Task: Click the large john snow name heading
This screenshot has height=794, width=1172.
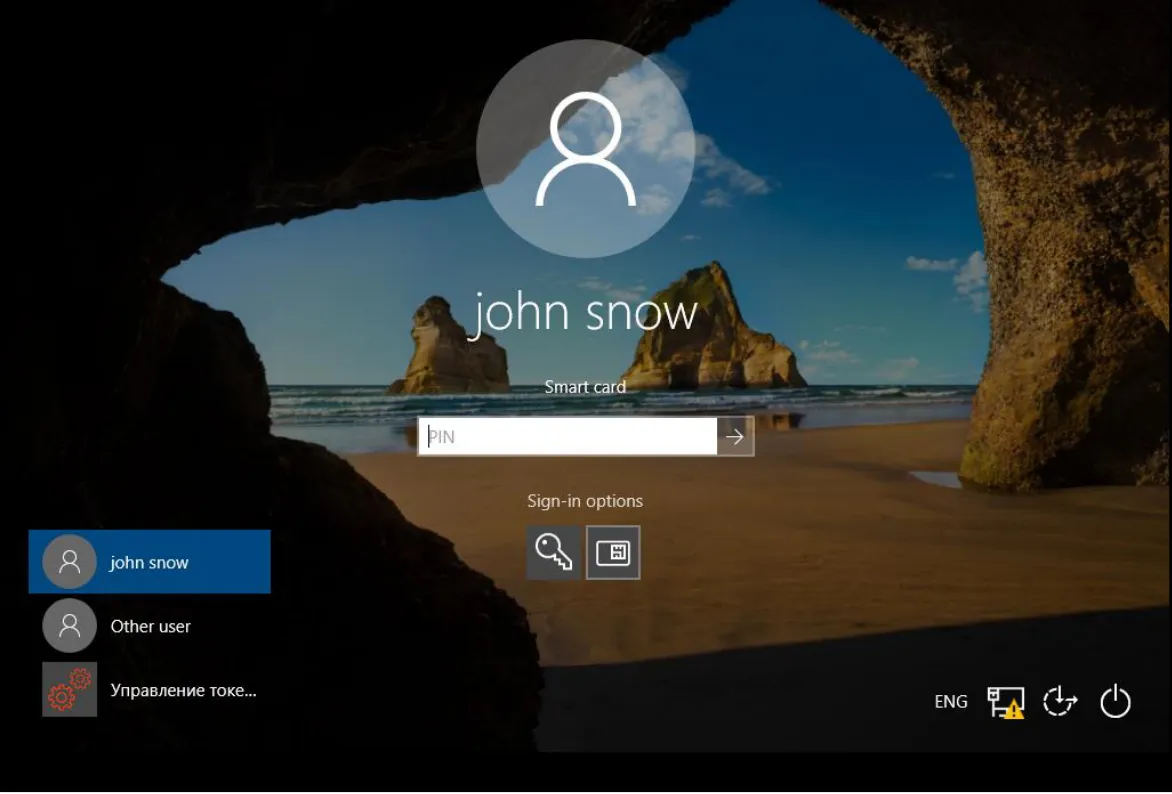Action: tap(585, 313)
